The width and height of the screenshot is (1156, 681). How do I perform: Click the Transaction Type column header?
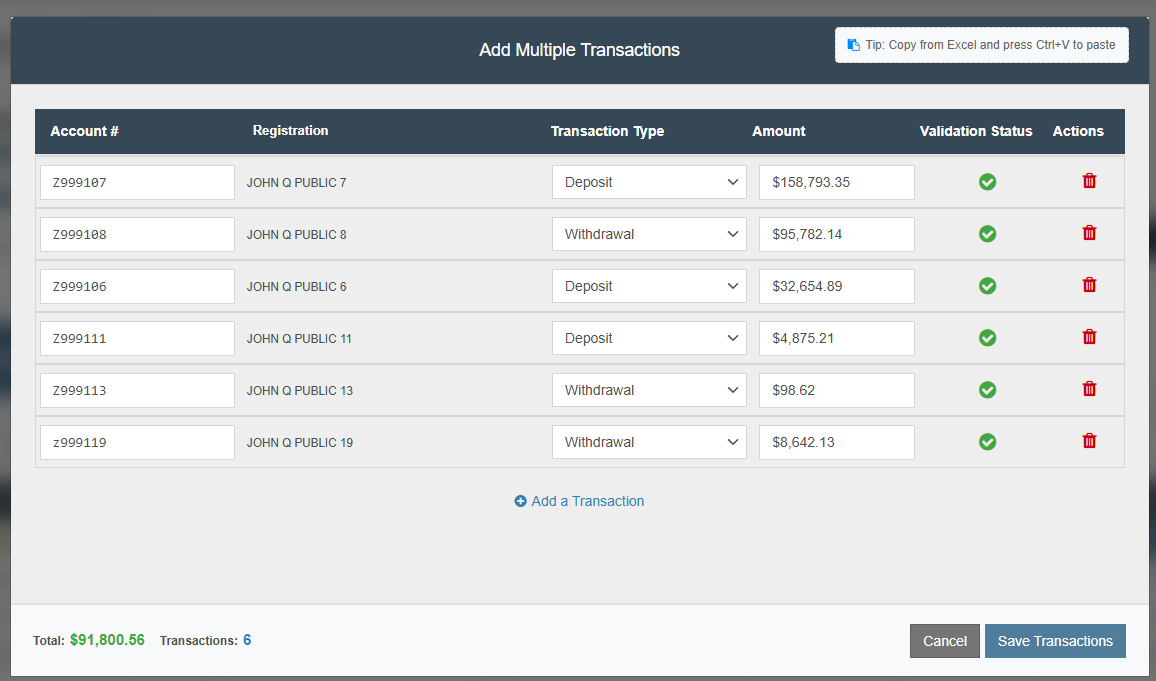(x=607, y=131)
